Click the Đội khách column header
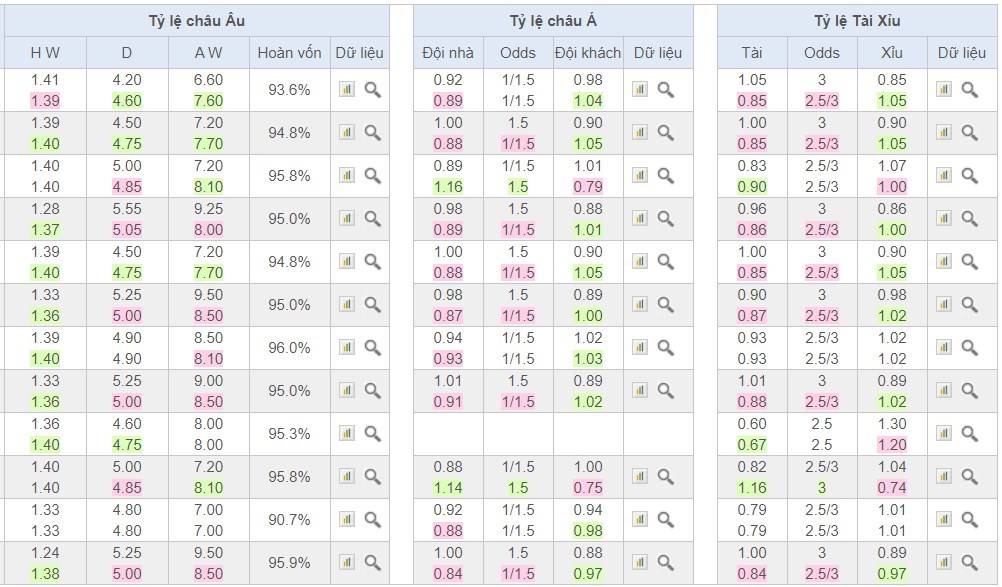 point(588,53)
